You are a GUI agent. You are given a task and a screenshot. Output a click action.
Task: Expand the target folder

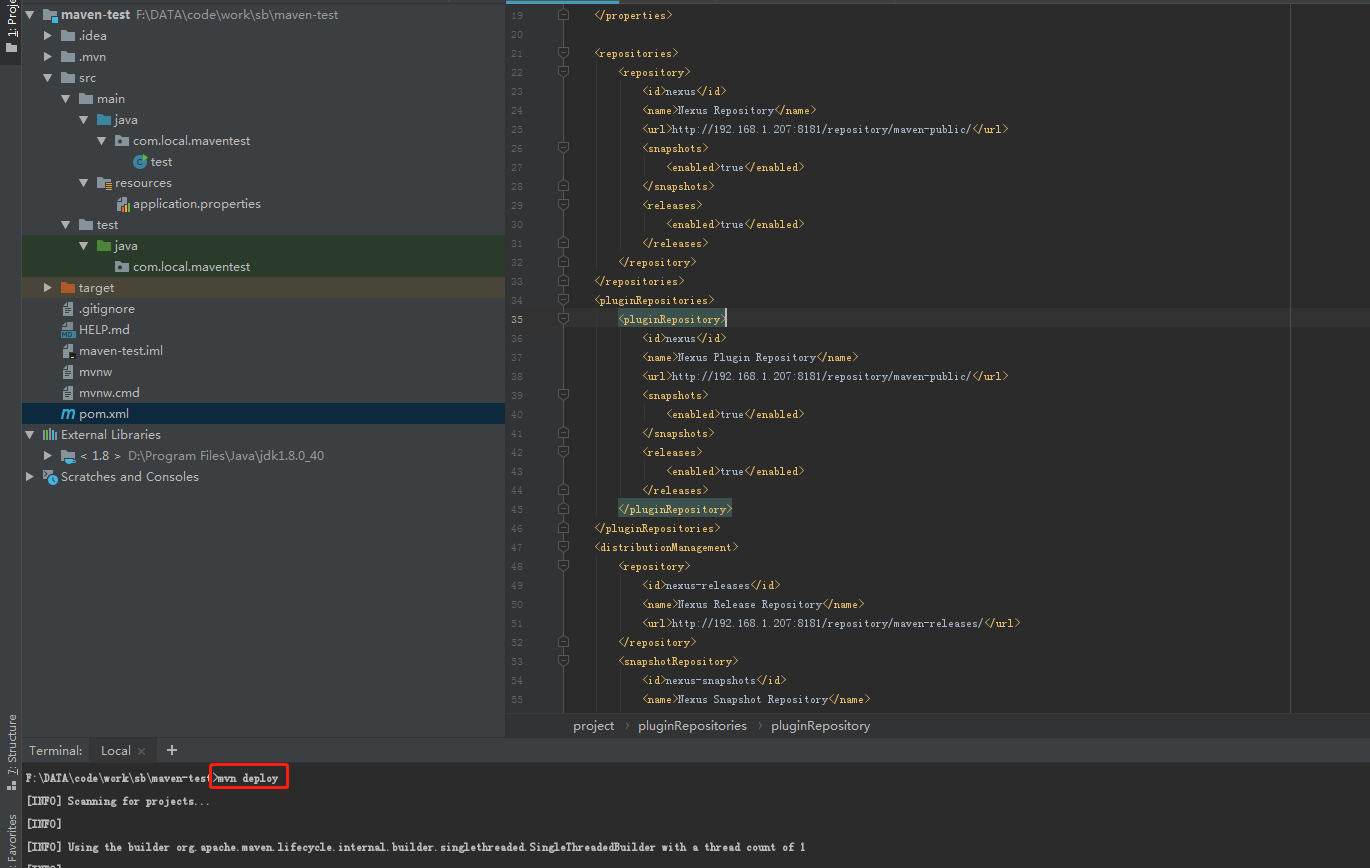[x=46, y=287]
